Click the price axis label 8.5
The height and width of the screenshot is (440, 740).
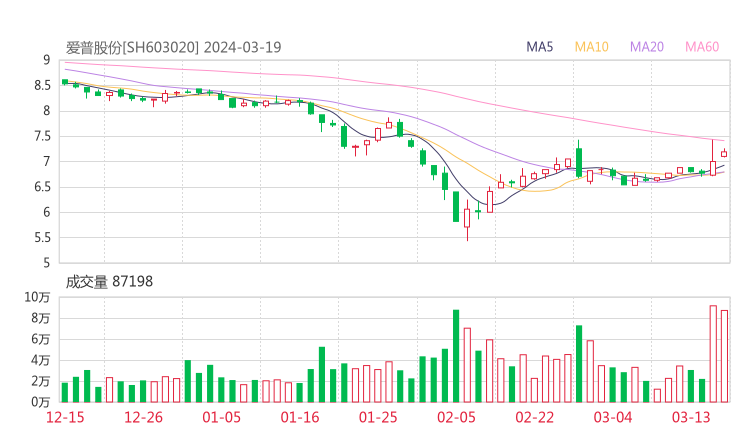(x=42, y=85)
